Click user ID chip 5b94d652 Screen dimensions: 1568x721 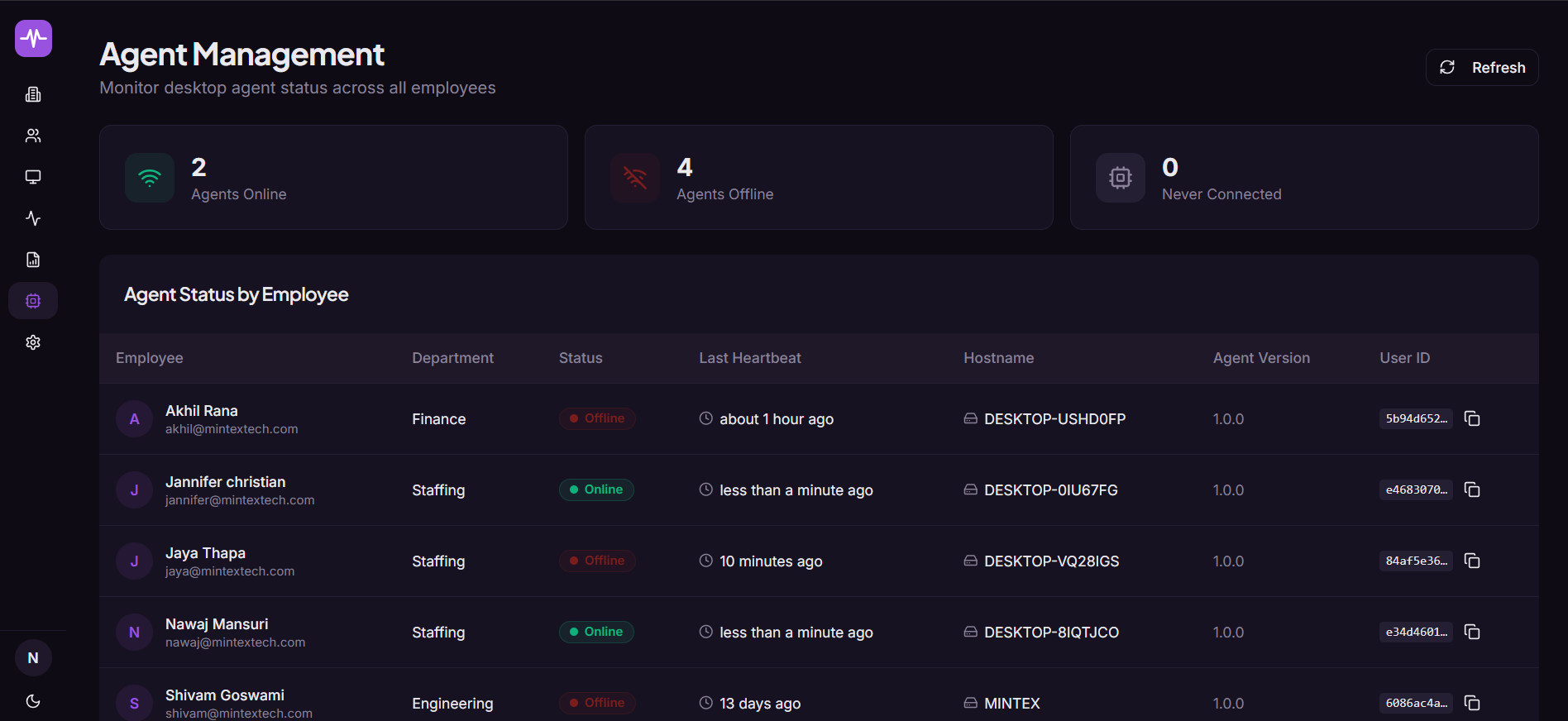pyautogui.click(x=1416, y=418)
